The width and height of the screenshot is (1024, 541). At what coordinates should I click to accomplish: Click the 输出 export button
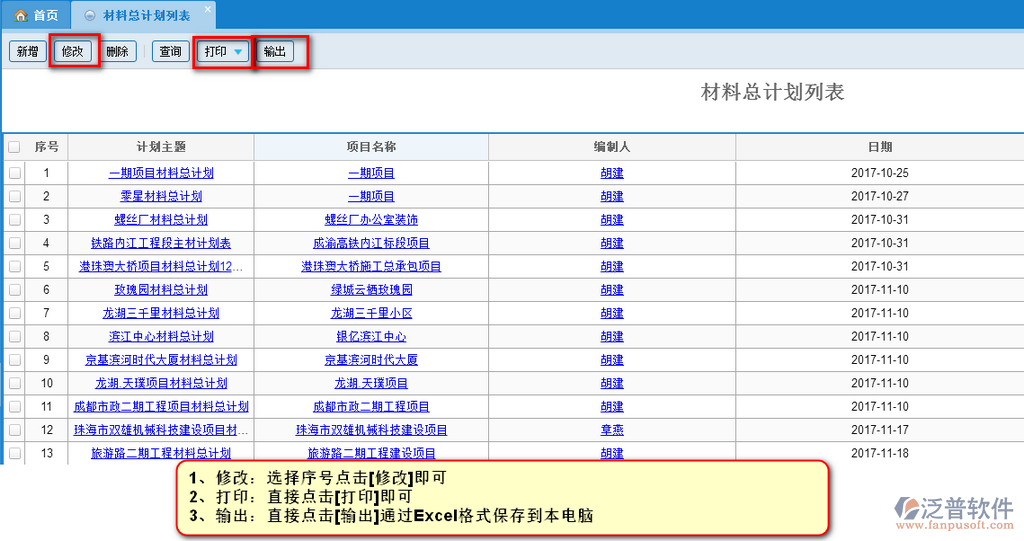click(x=275, y=51)
